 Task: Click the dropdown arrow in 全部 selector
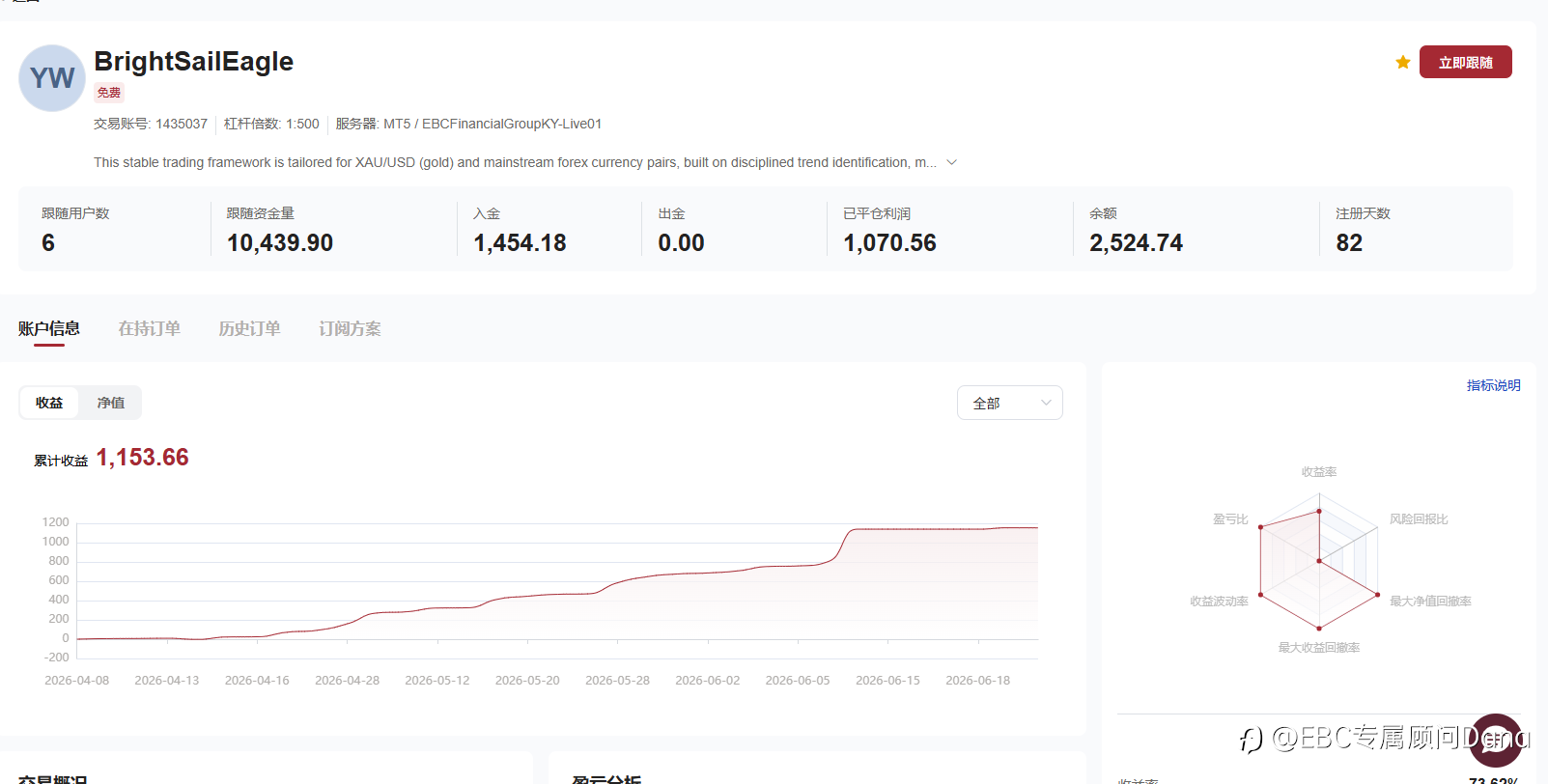coord(1046,403)
